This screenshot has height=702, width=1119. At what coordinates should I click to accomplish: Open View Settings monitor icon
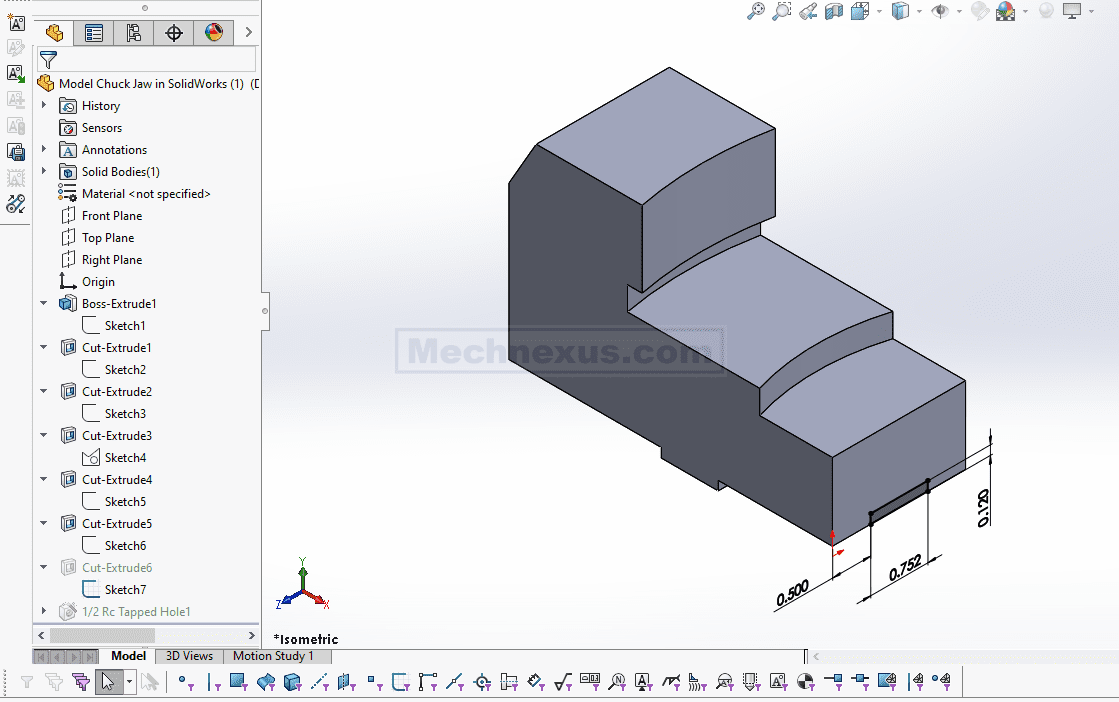pyautogui.click(x=1072, y=11)
